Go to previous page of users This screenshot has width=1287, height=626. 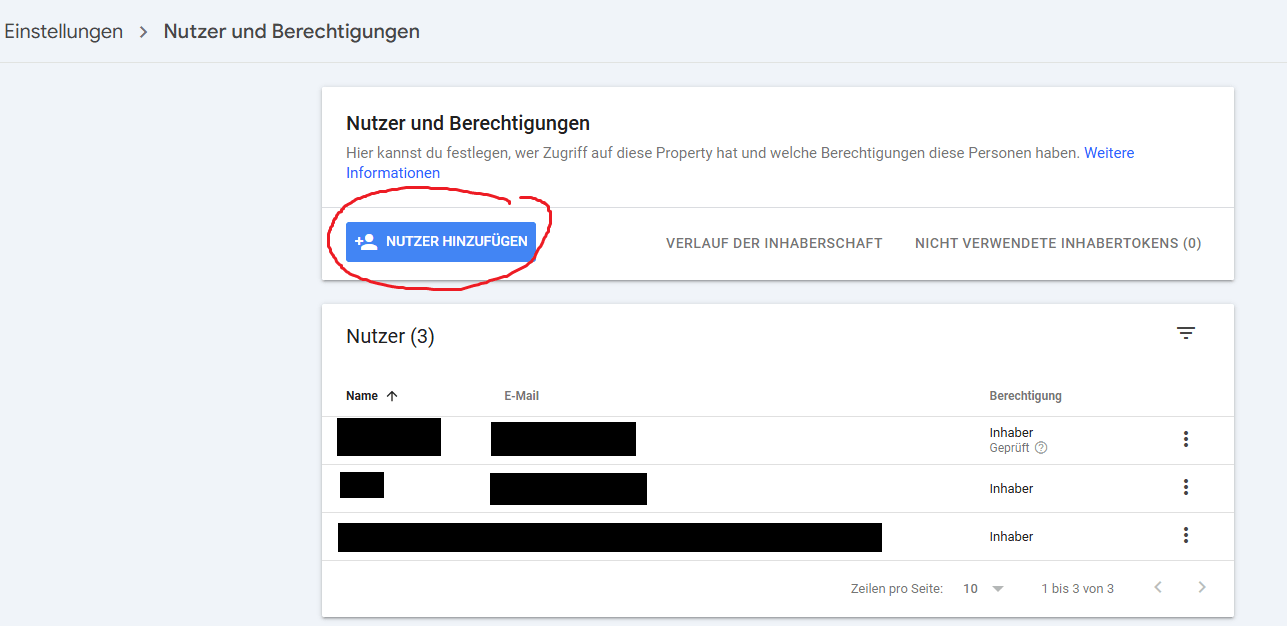pos(1158,587)
